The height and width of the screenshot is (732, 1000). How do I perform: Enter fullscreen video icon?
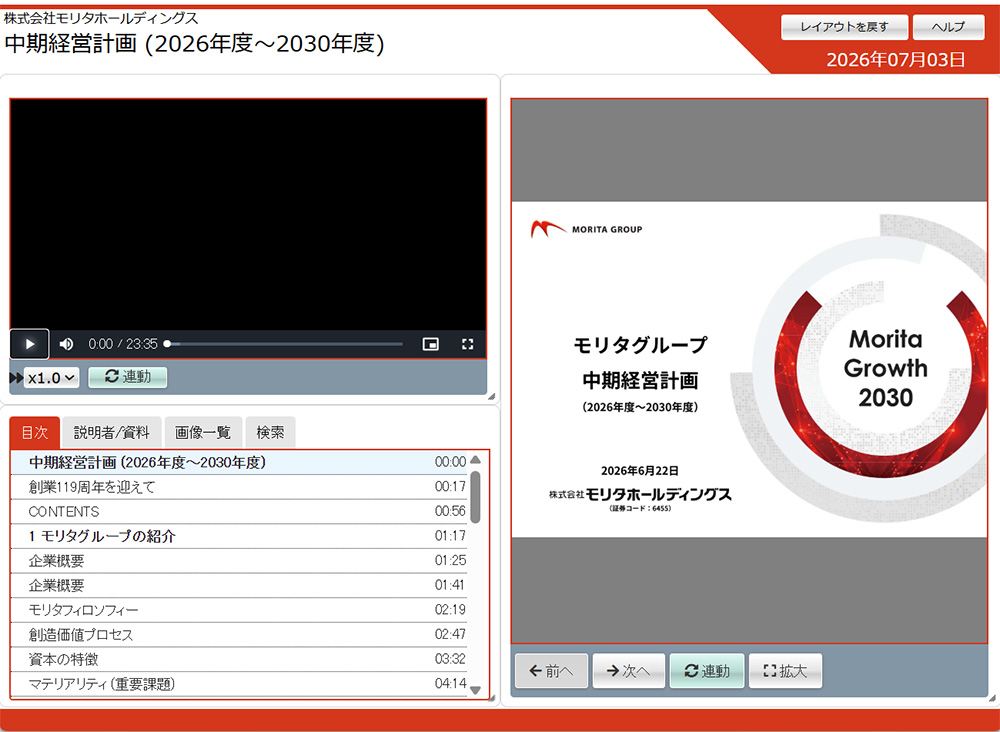point(467,344)
